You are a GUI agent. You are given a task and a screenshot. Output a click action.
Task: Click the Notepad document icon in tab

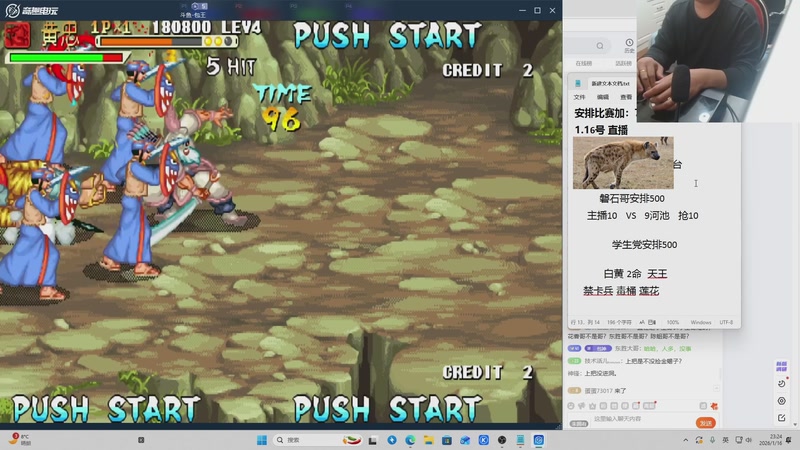(578, 83)
